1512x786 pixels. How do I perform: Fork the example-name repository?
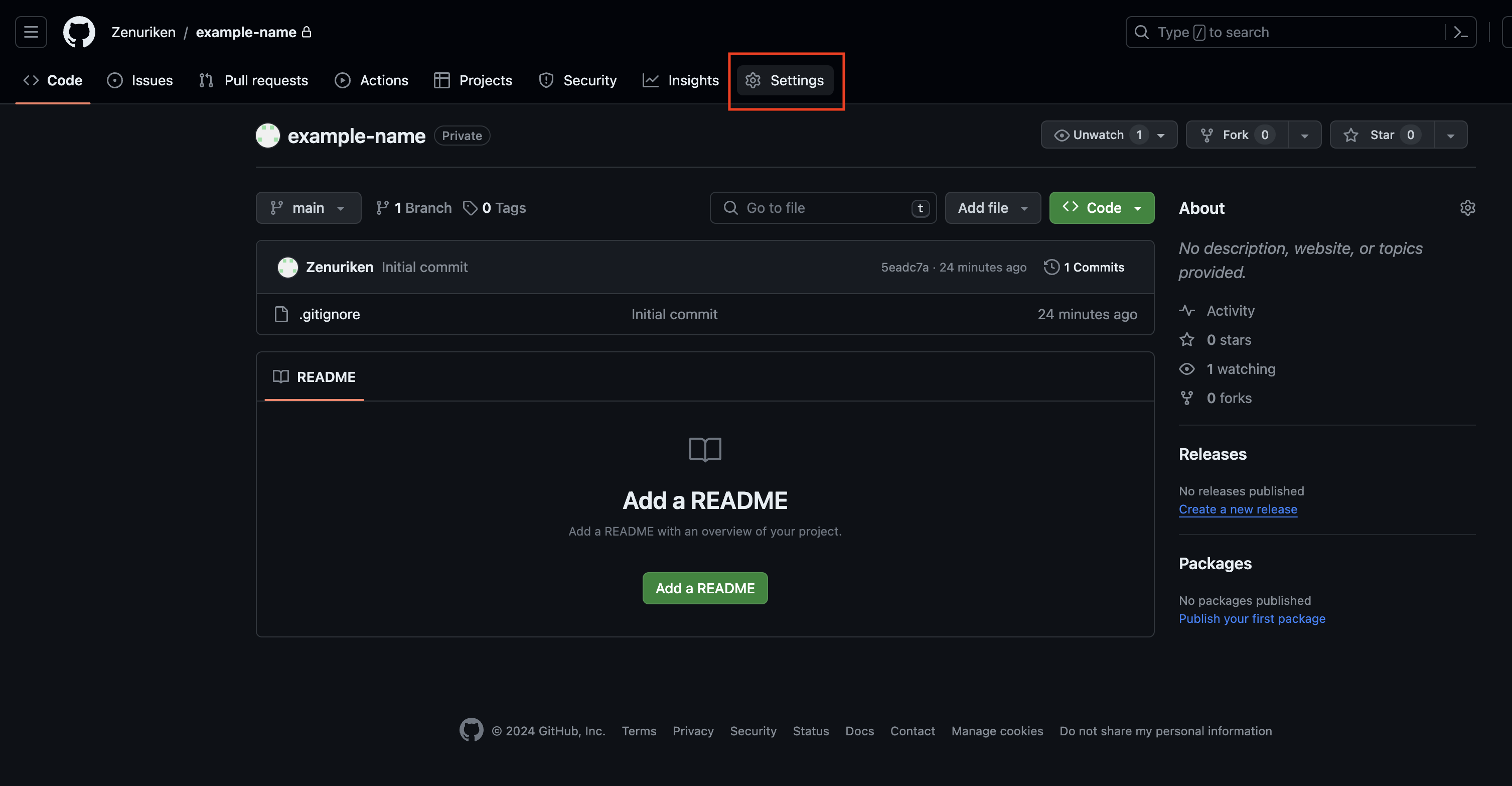(x=1237, y=135)
